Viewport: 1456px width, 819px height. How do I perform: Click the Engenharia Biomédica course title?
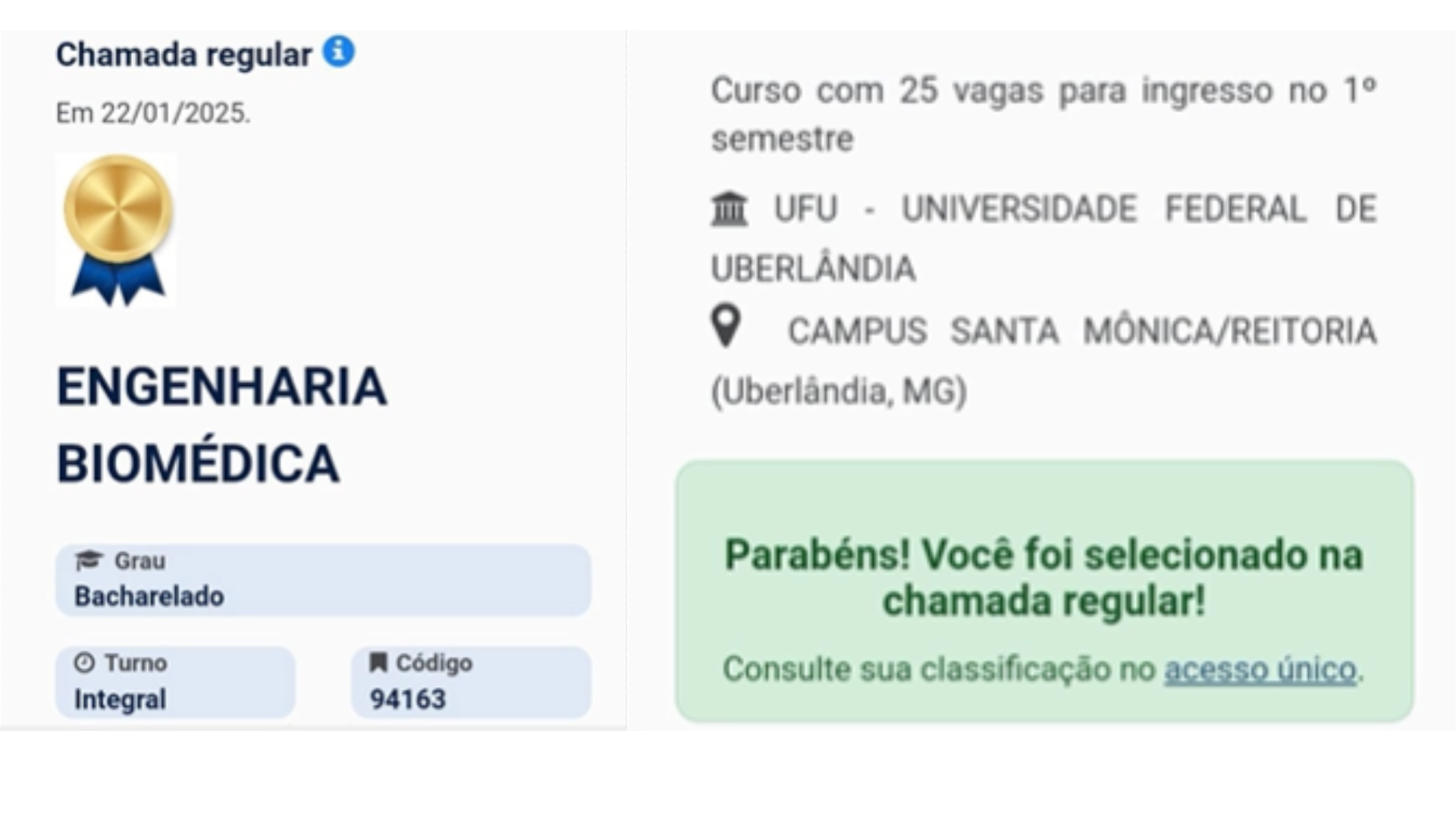(221, 425)
